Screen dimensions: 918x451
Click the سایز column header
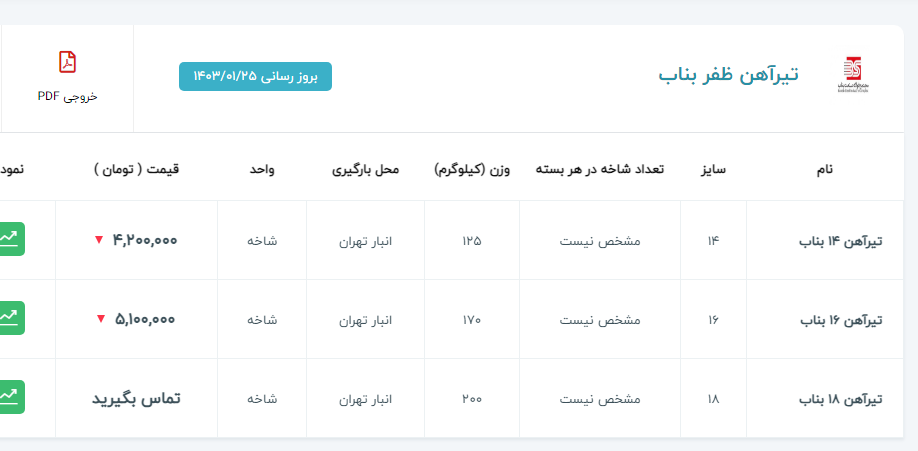713,170
